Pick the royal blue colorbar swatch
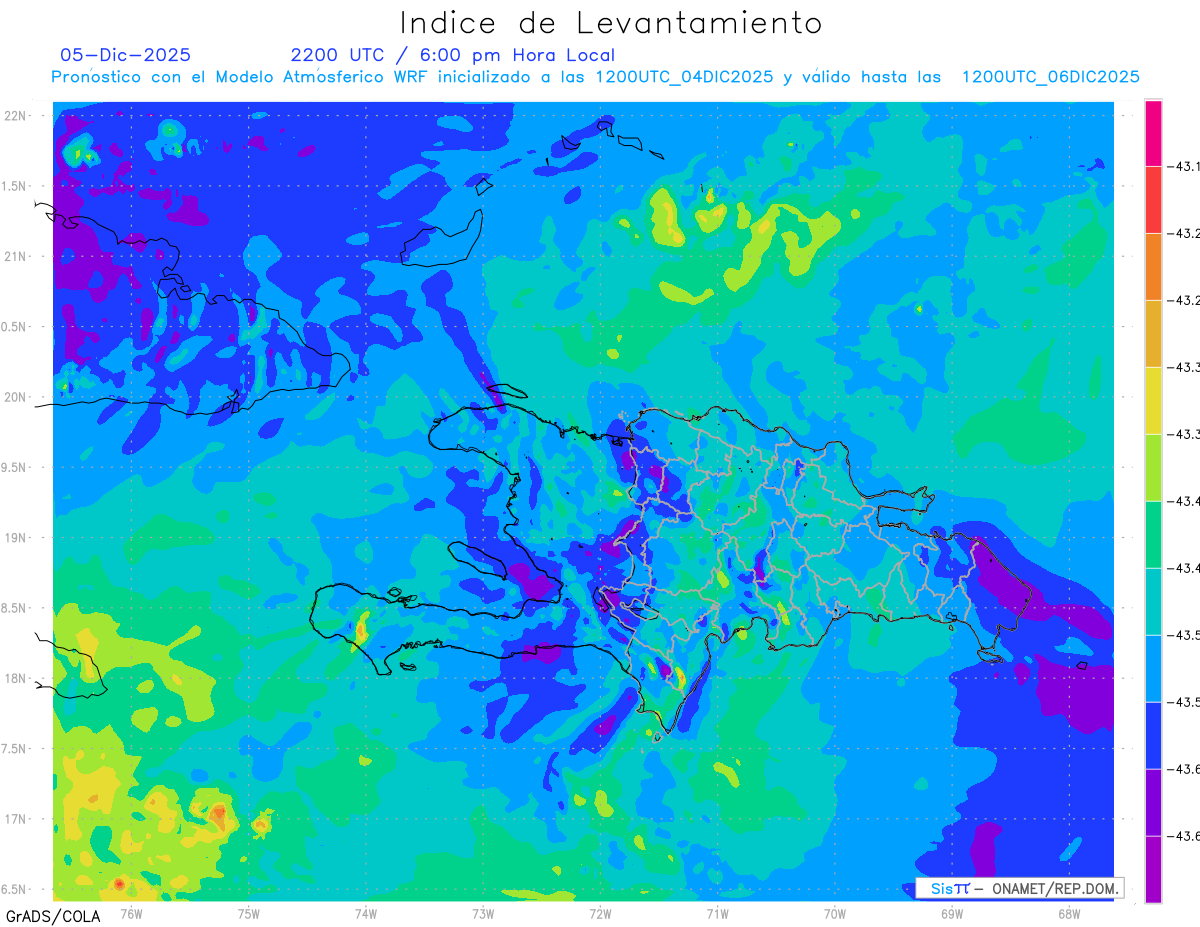Screen dimensions: 1200x927 1153,736
